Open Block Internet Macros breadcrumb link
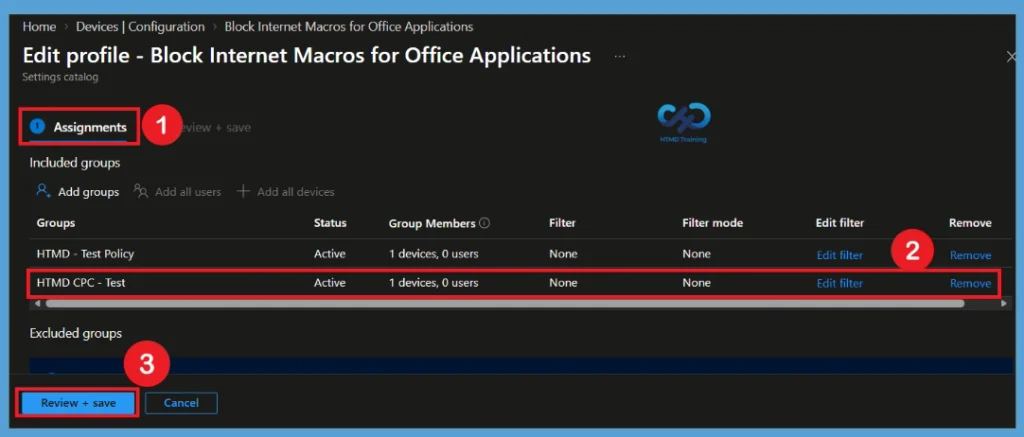 click(349, 27)
